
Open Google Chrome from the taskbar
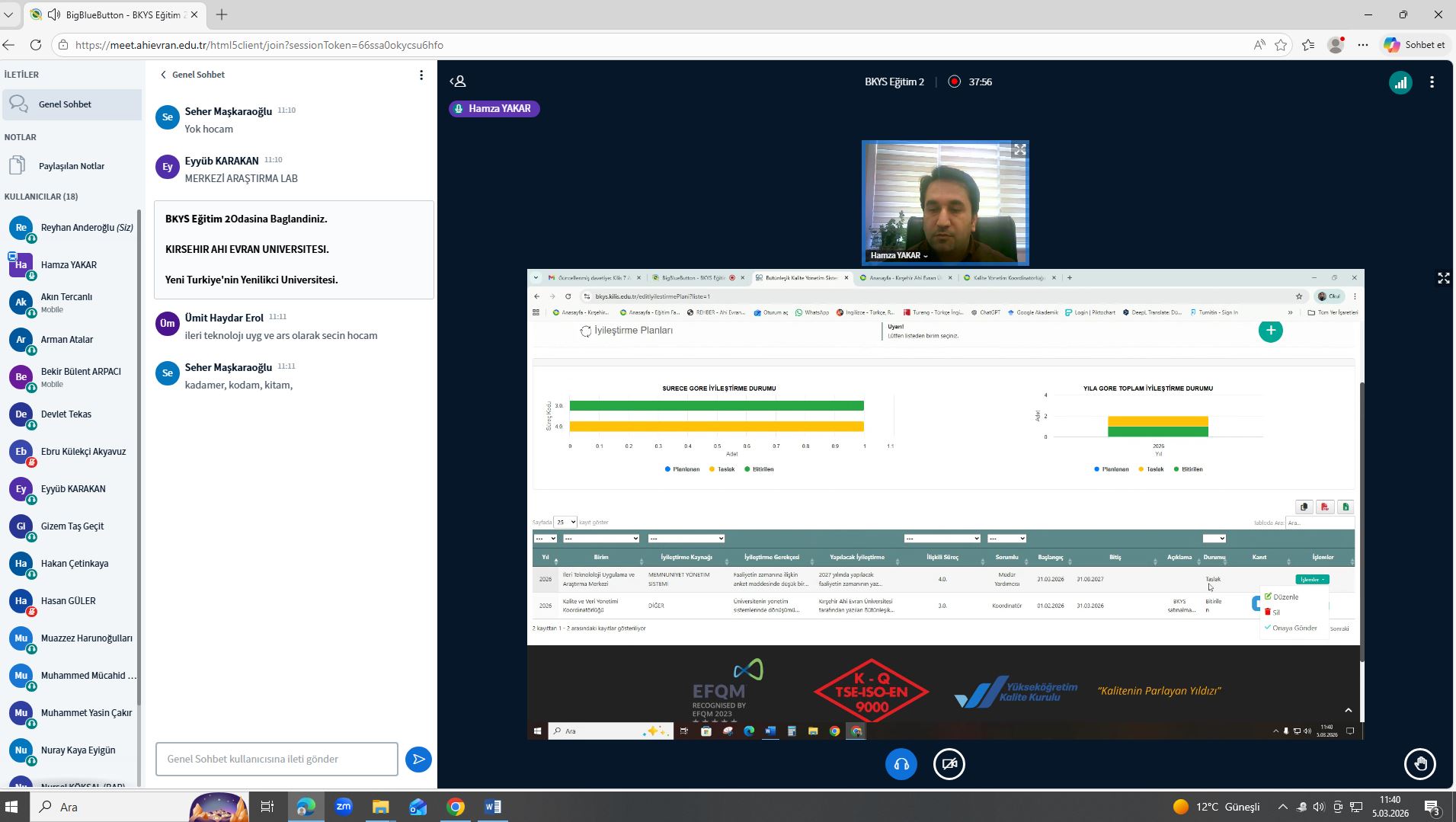tap(455, 807)
